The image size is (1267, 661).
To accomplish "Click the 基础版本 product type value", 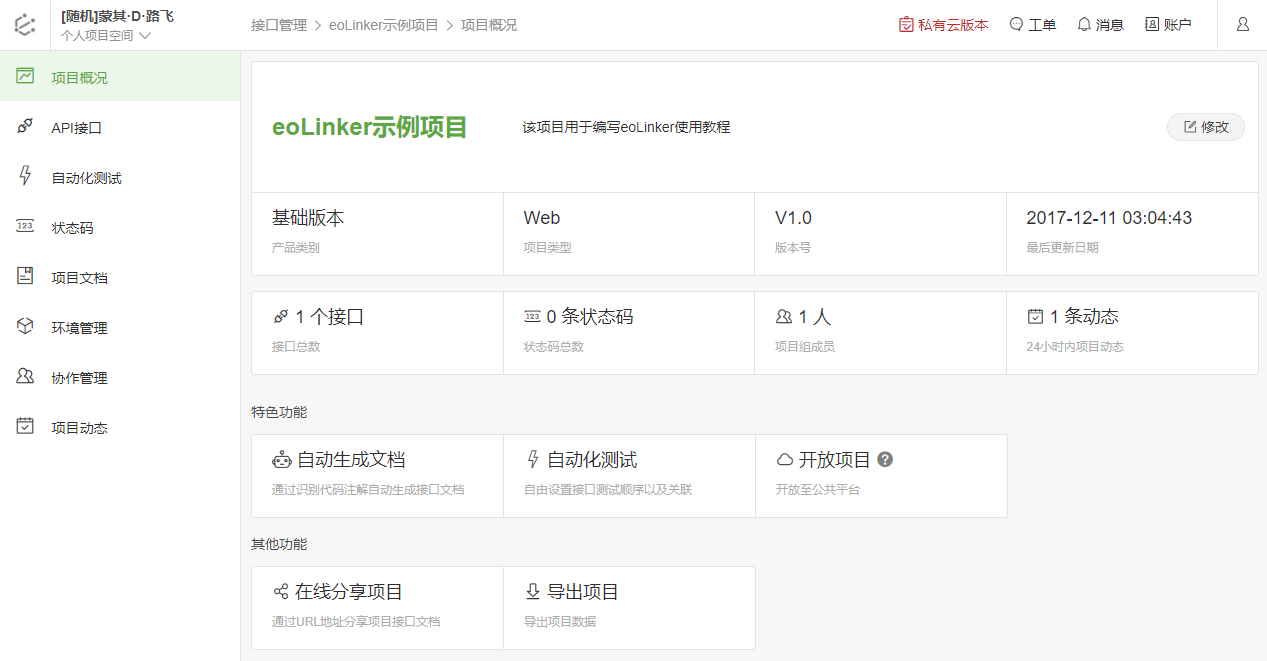I will [308, 218].
